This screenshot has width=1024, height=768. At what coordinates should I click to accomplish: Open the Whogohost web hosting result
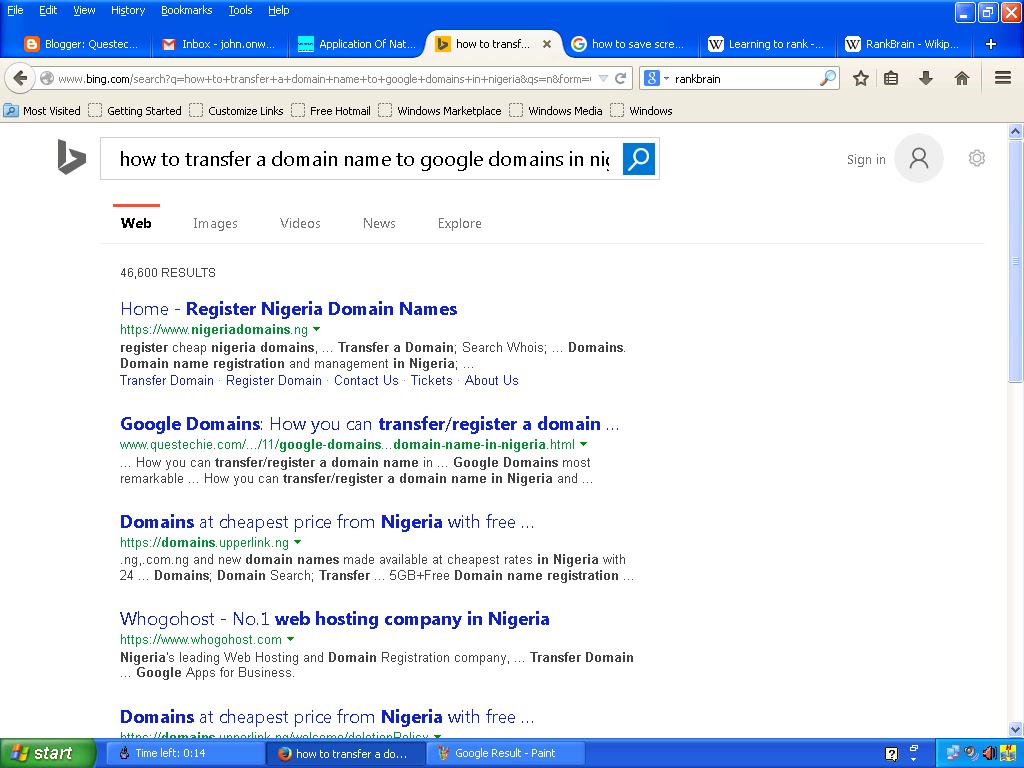click(x=334, y=618)
